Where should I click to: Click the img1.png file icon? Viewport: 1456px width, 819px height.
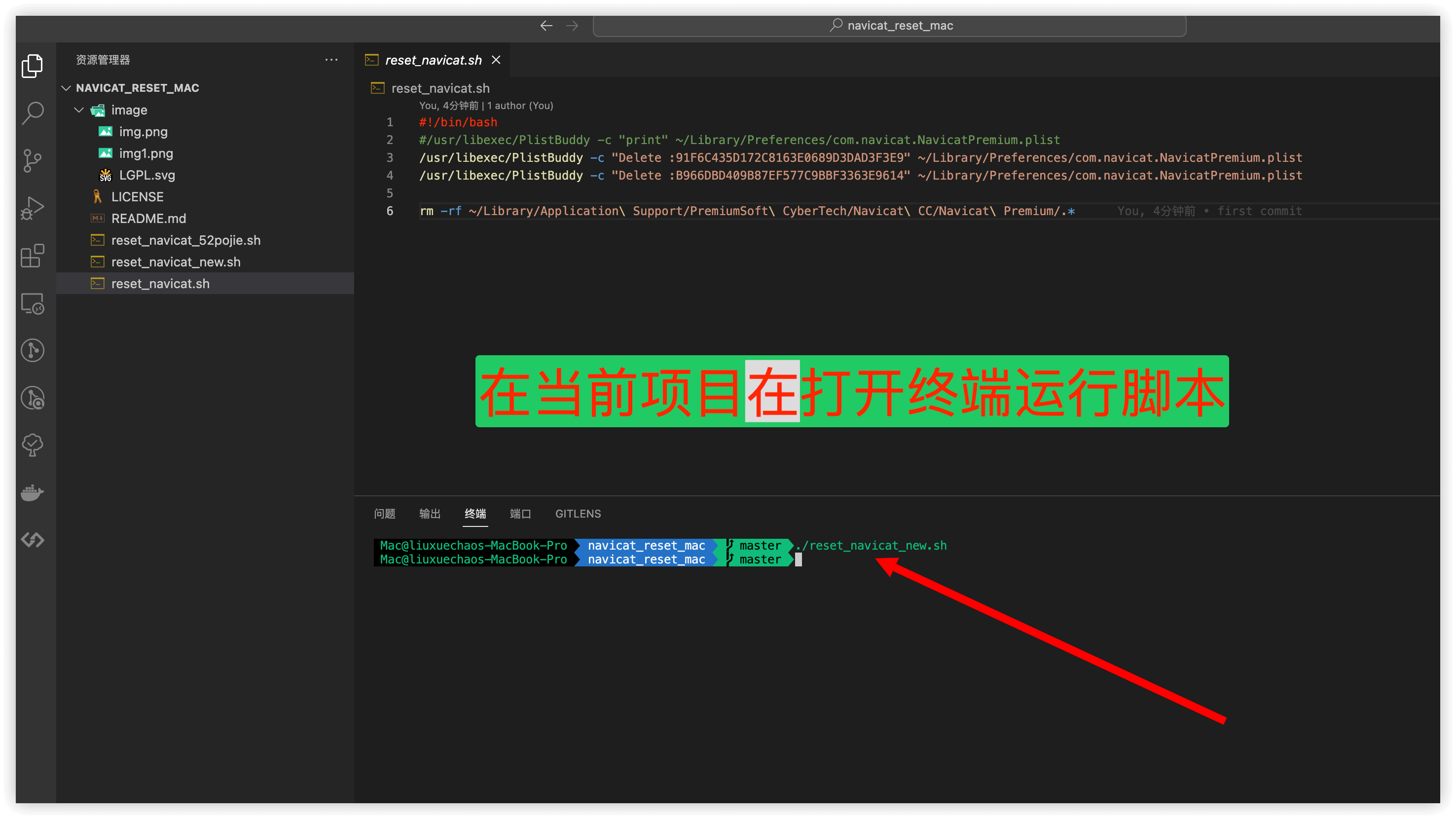coord(105,153)
